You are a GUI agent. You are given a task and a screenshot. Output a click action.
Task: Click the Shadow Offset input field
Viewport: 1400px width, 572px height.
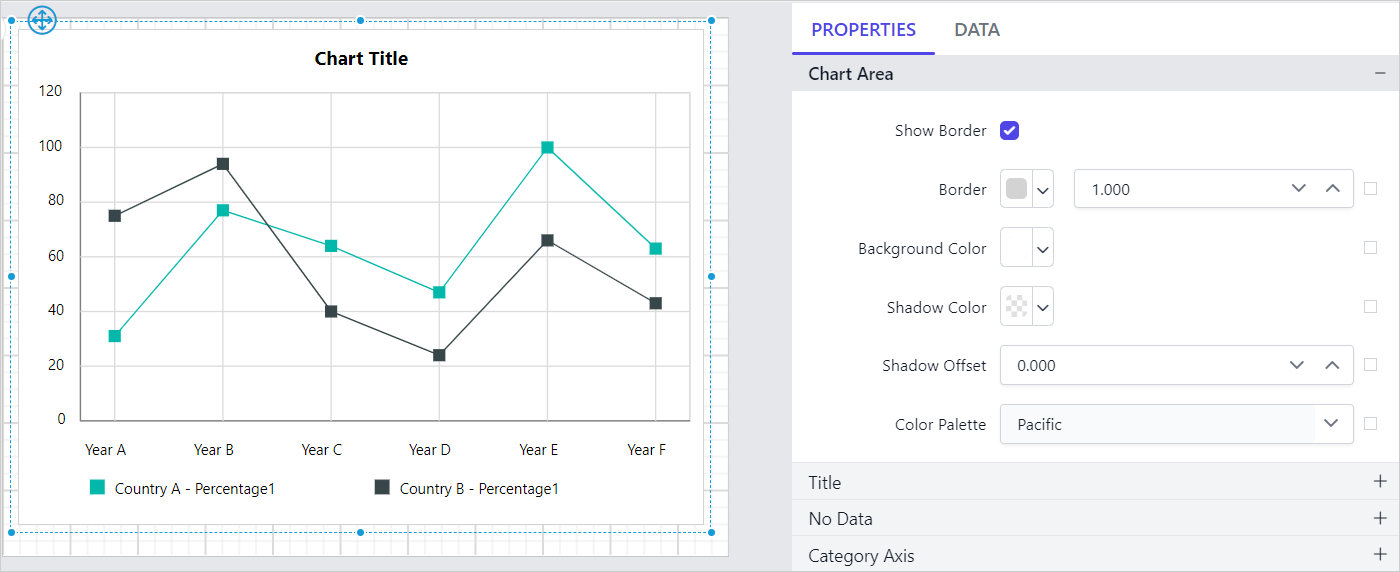[x=1140, y=365]
